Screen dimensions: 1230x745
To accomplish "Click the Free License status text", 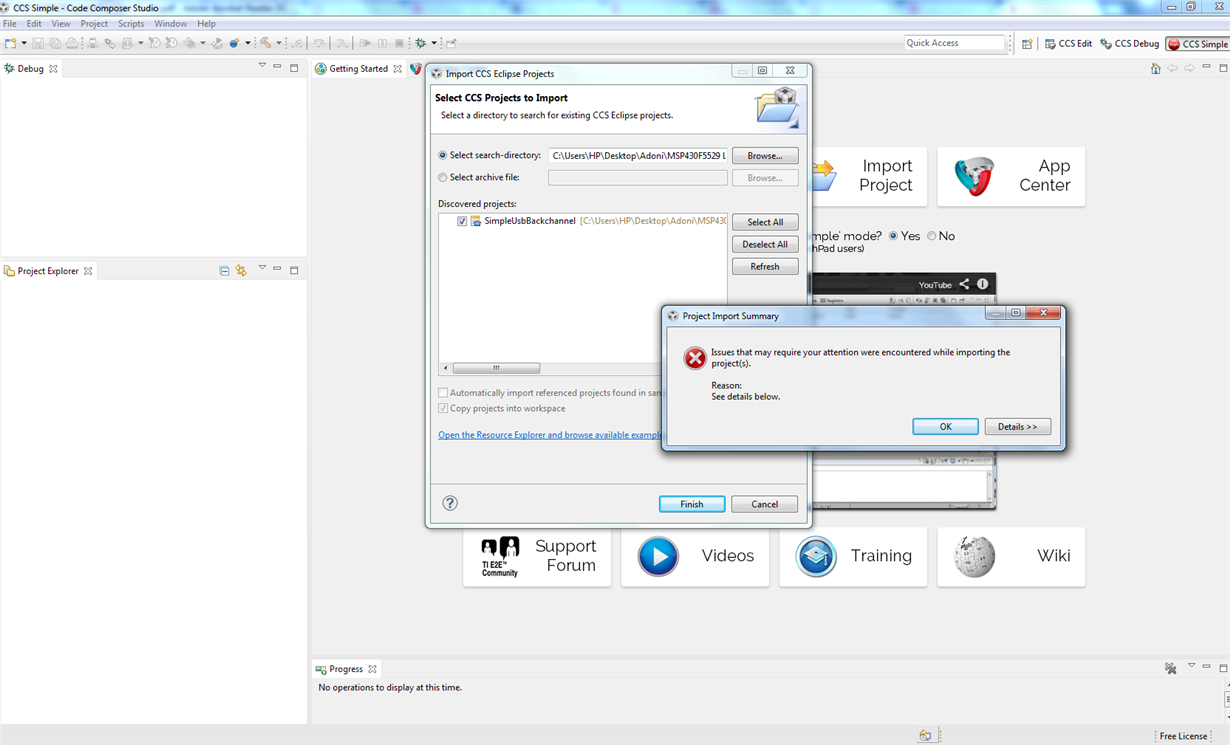I will tap(1183, 736).
